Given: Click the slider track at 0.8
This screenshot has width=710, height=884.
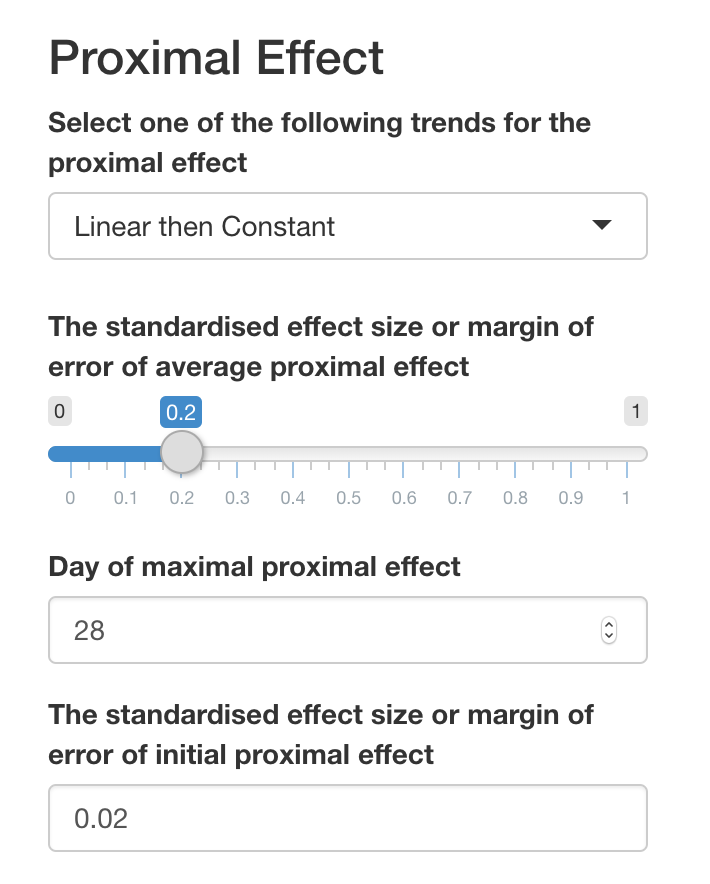Looking at the screenshot, I should tap(515, 454).
